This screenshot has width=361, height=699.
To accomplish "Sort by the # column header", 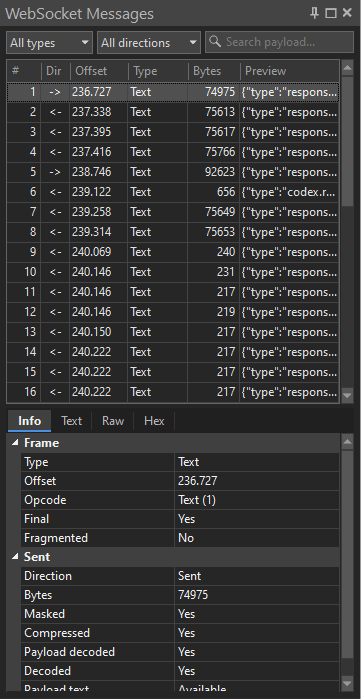I will [24, 71].
